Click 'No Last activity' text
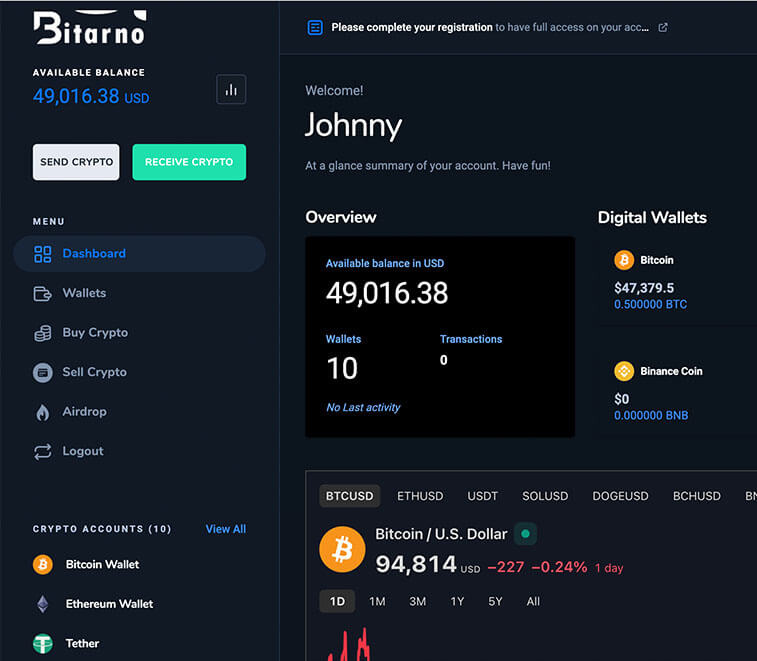The width and height of the screenshot is (757, 661). pyautogui.click(x=363, y=408)
